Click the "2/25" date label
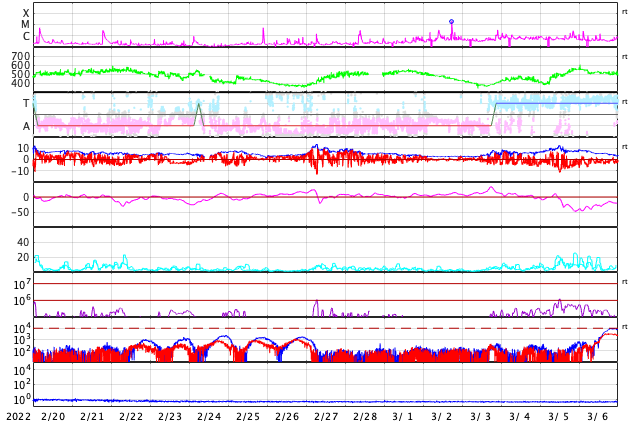 (248, 417)
